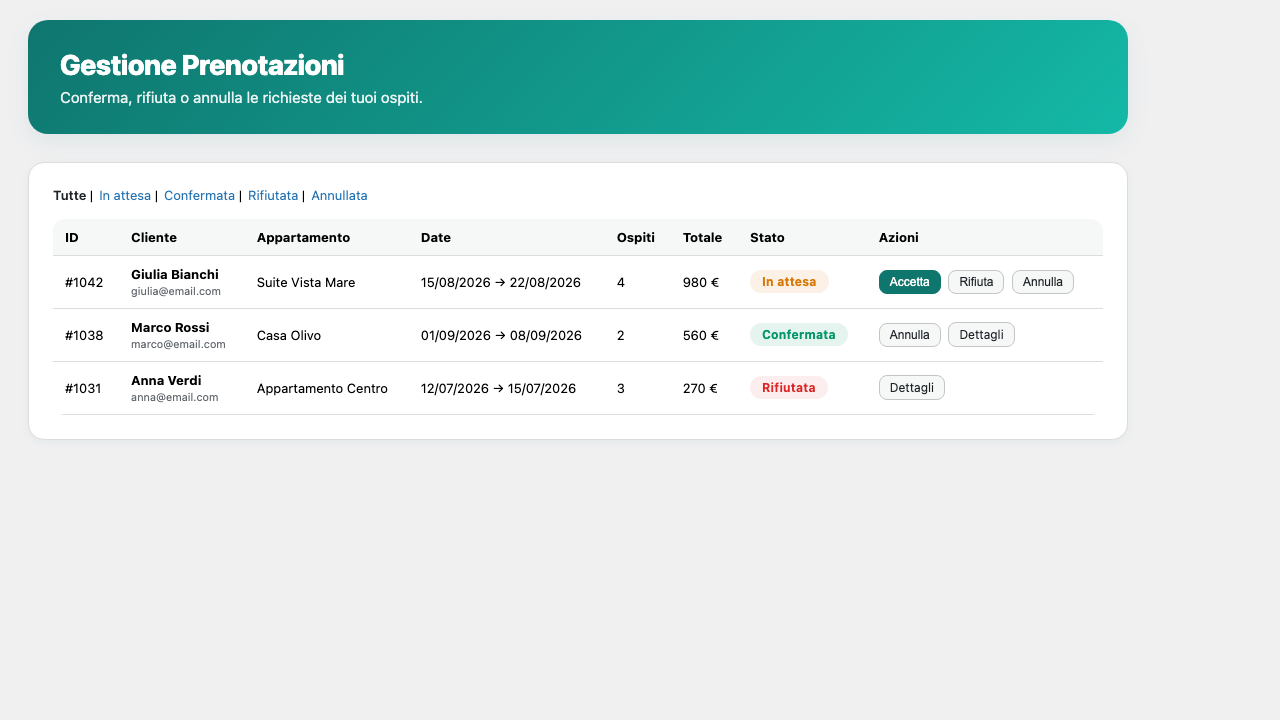Click the dates 15/08/2026 → 22/08/2026

coord(501,283)
